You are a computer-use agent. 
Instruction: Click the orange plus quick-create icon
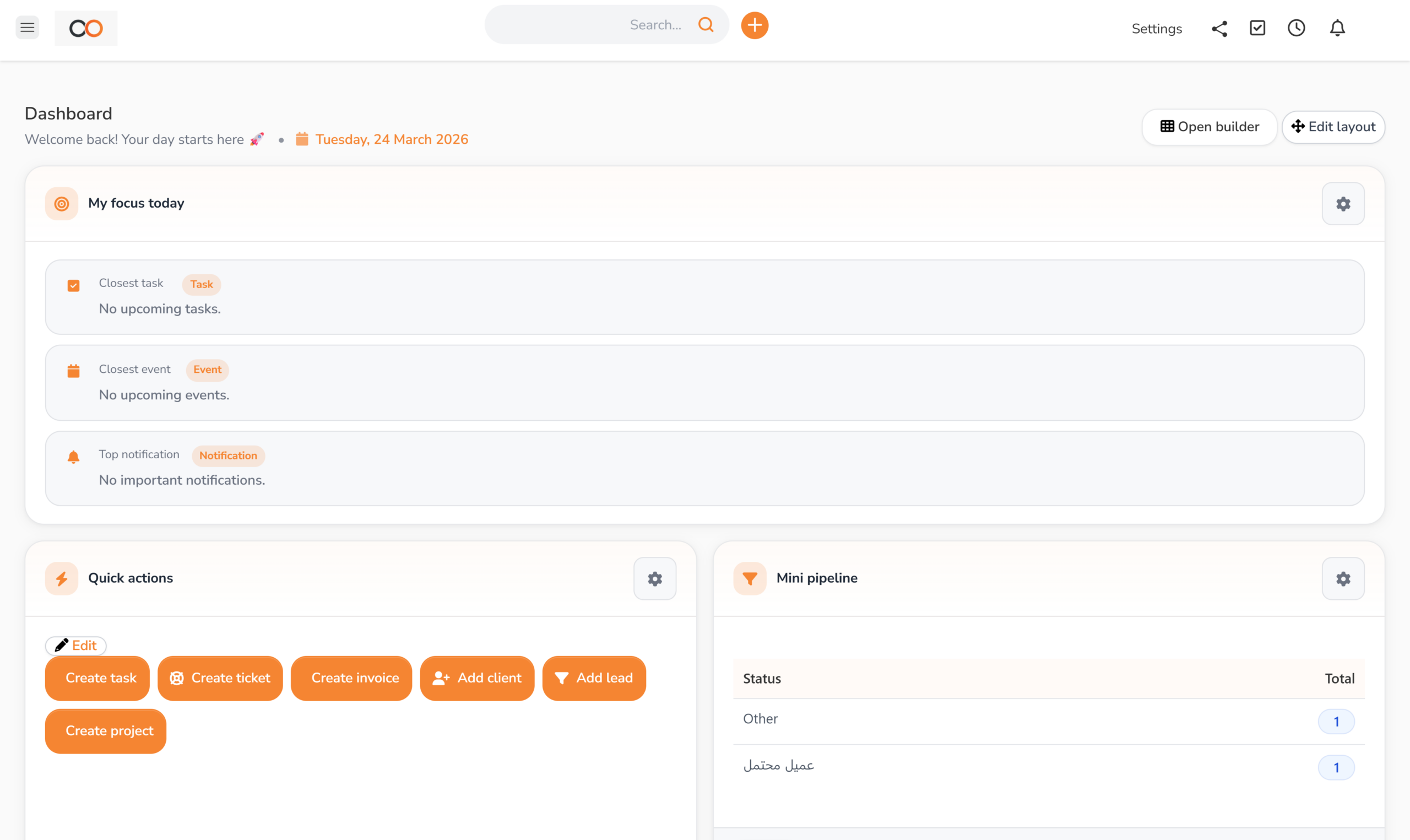pyautogui.click(x=754, y=25)
